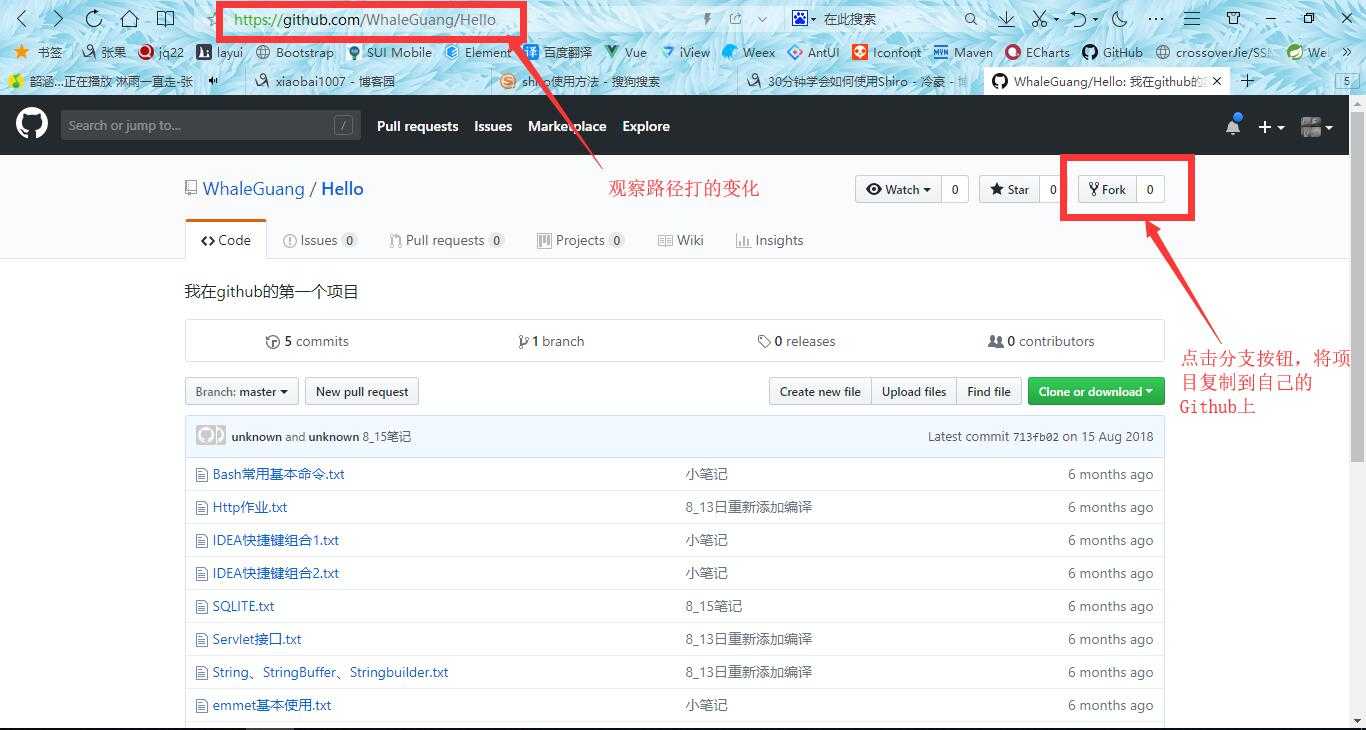Viewport: 1366px width, 730px height.
Task: Open Pull requests in GitHub header
Action: tap(417, 126)
